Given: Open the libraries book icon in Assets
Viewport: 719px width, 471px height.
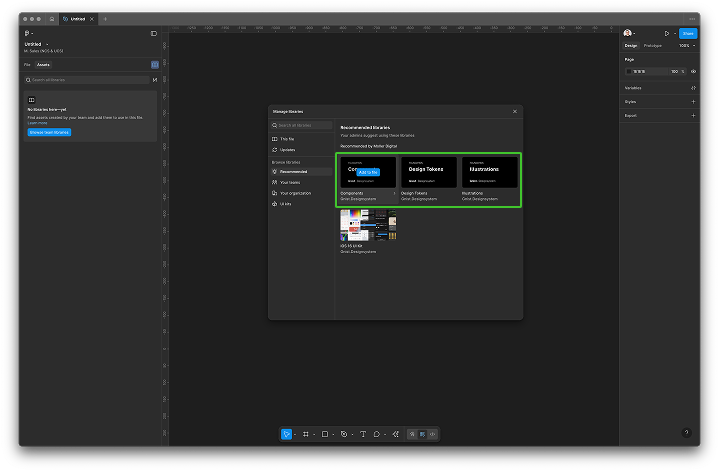Looking at the screenshot, I should tap(155, 64).
